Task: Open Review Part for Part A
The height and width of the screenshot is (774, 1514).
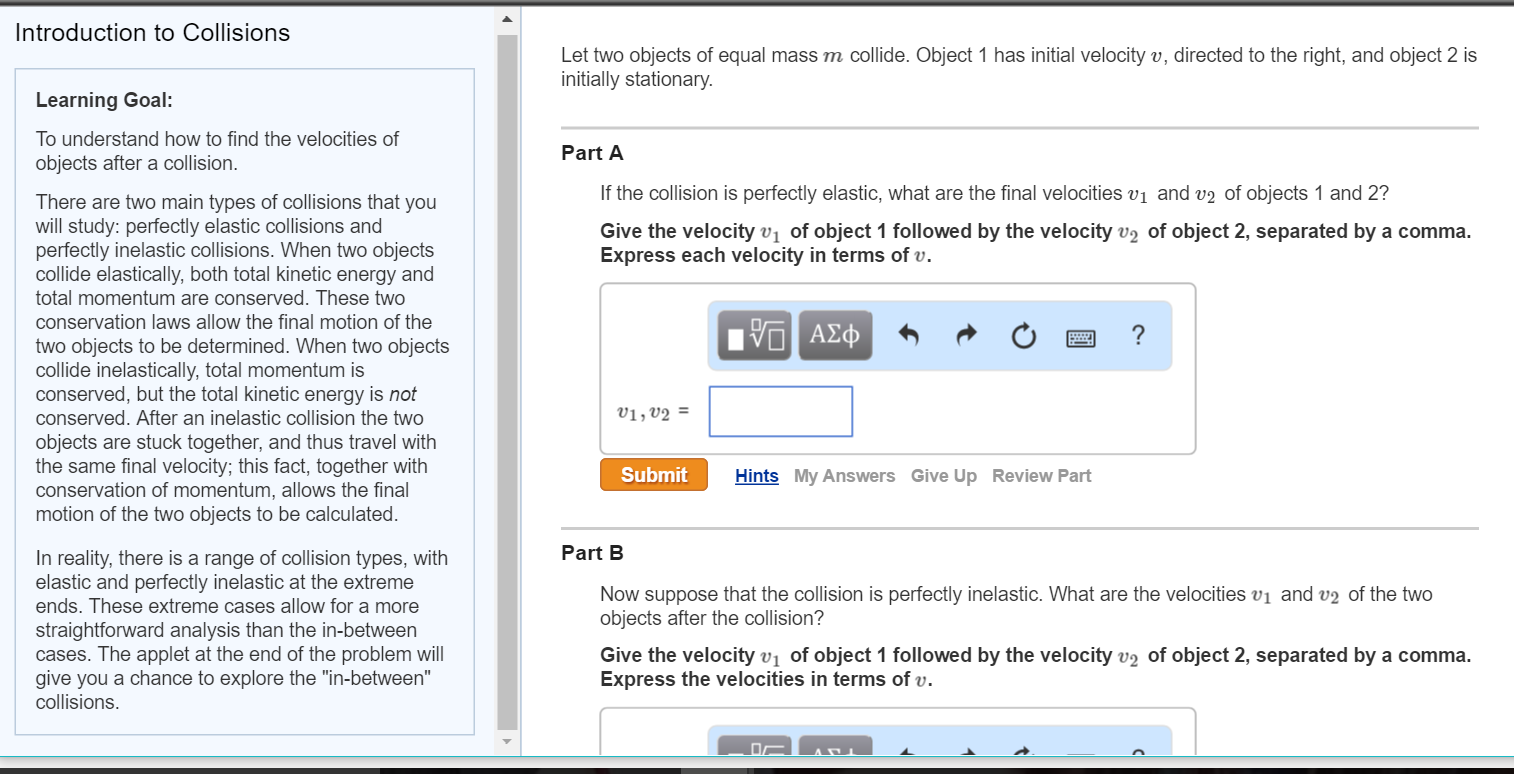Action: click(x=1041, y=475)
